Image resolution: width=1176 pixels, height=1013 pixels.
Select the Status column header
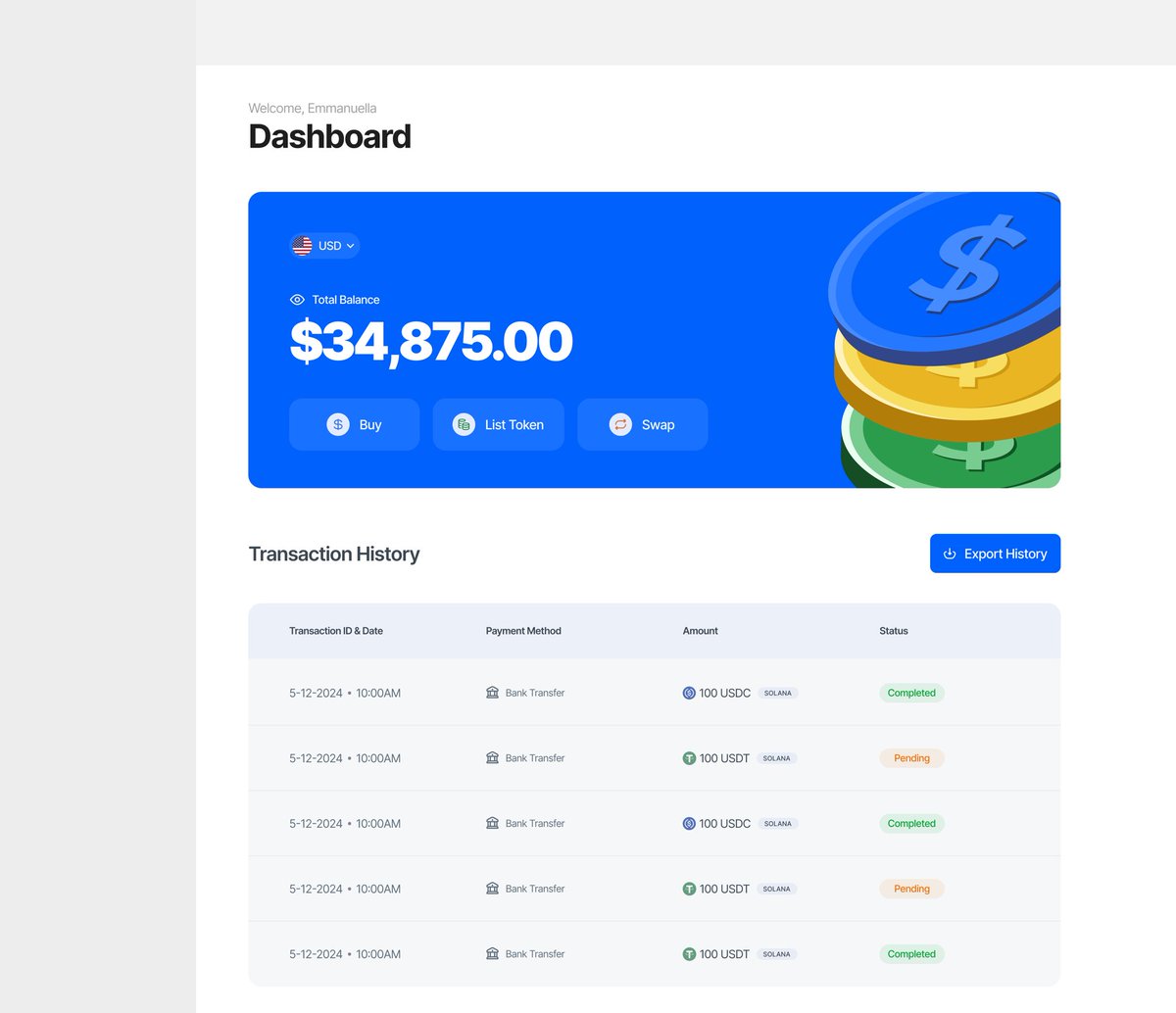click(894, 631)
